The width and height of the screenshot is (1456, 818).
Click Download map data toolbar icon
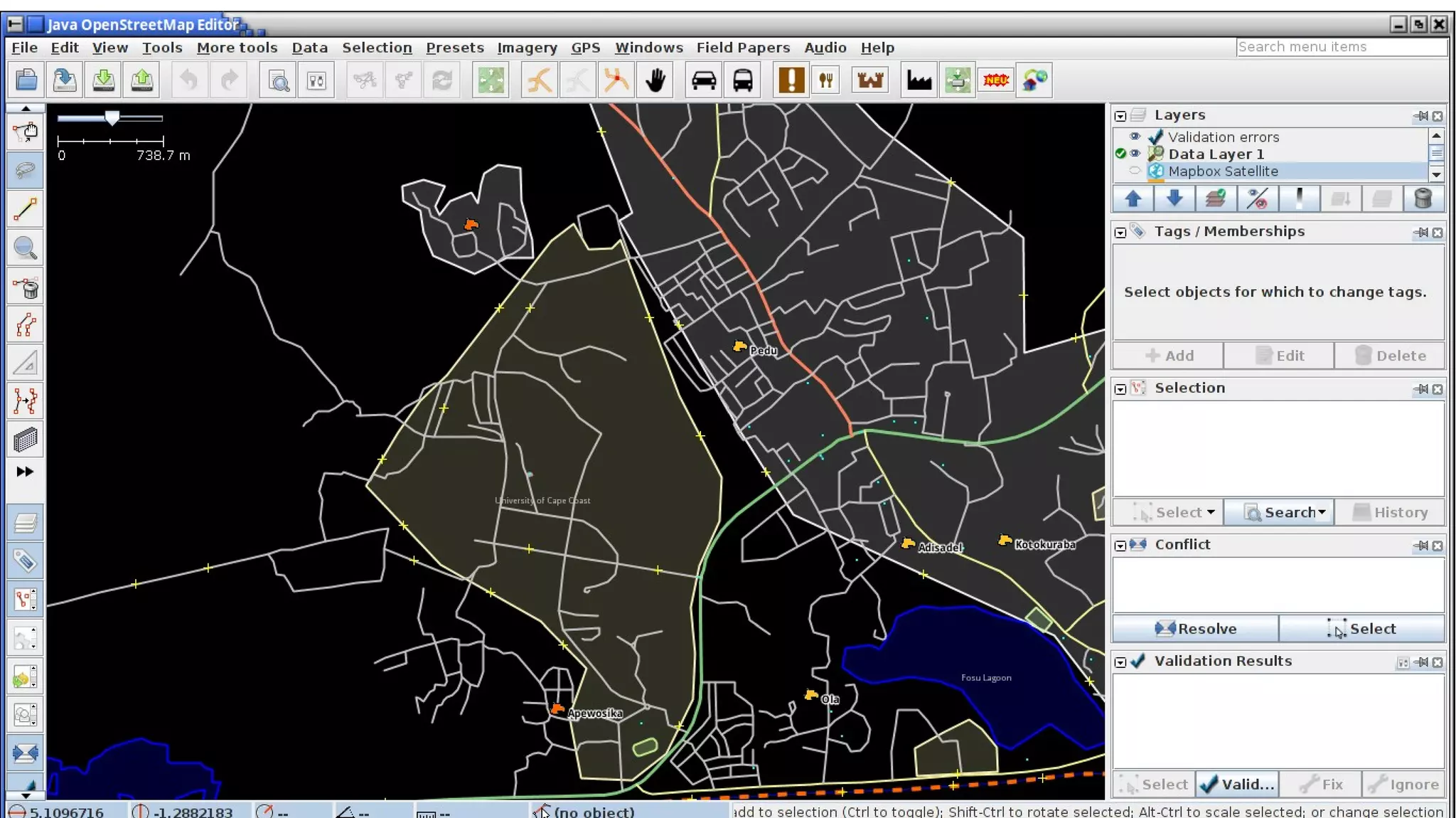pyautogui.click(x=103, y=80)
